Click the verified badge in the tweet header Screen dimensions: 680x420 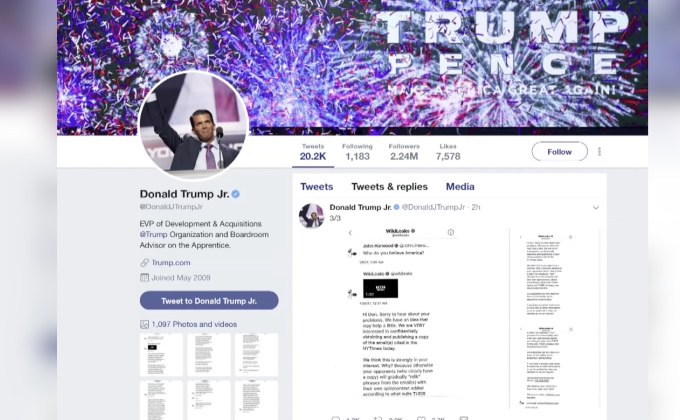tap(396, 207)
